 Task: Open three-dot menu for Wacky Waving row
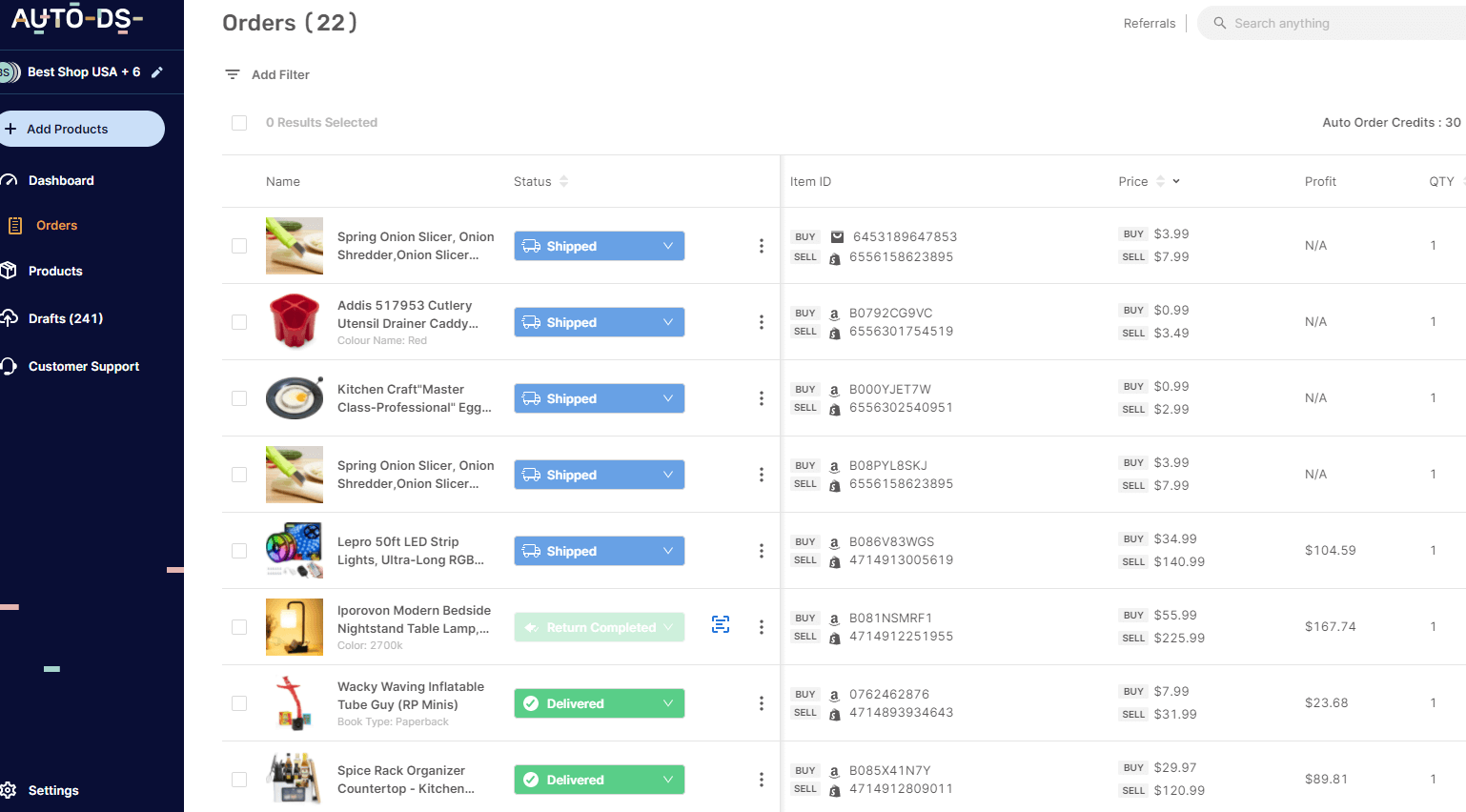761,703
